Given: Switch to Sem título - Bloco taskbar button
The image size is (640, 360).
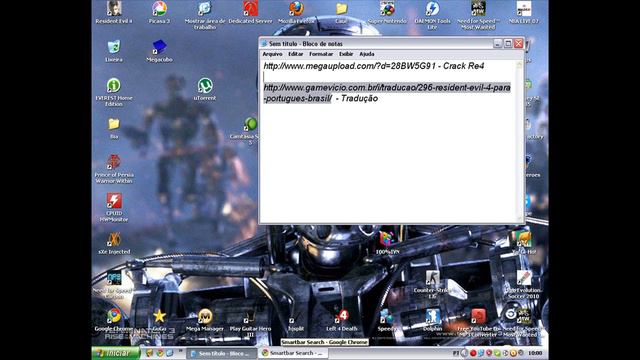Looking at the screenshot, I should pos(222,353).
